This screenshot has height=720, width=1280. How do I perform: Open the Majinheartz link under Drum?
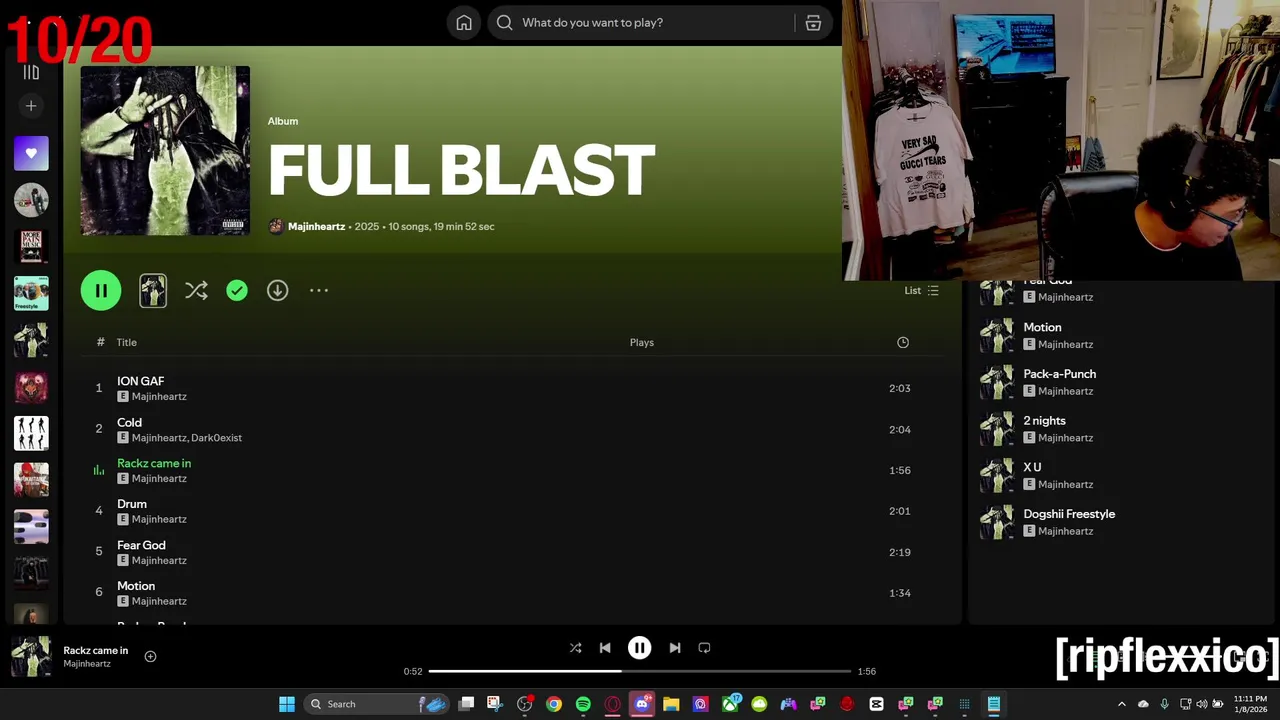159,520
